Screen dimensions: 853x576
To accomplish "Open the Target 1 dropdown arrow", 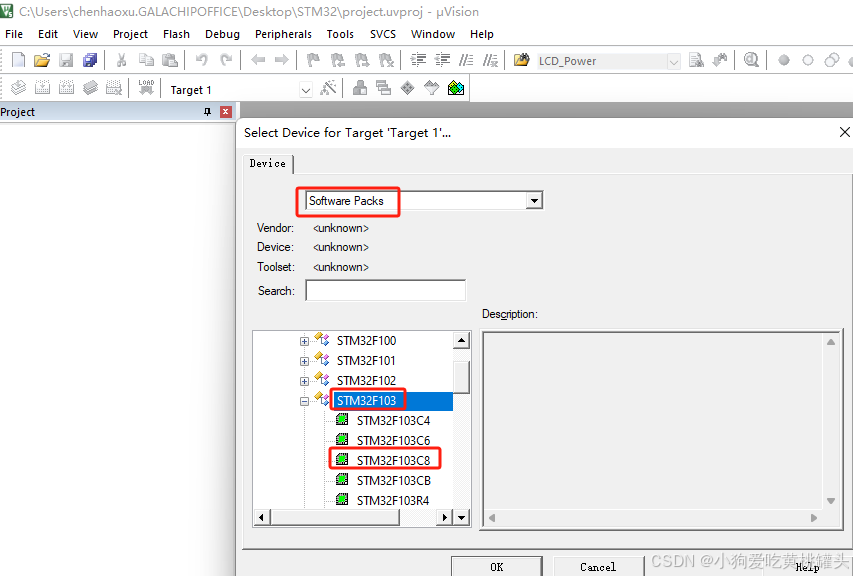I will coord(306,90).
